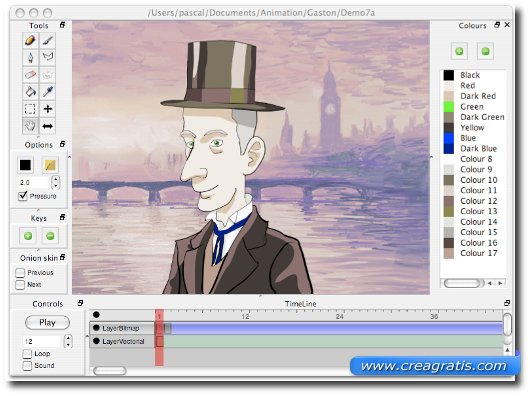Select the LayerVectorial layer
Screen dimensions: 530x396
(x=122, y=341)
